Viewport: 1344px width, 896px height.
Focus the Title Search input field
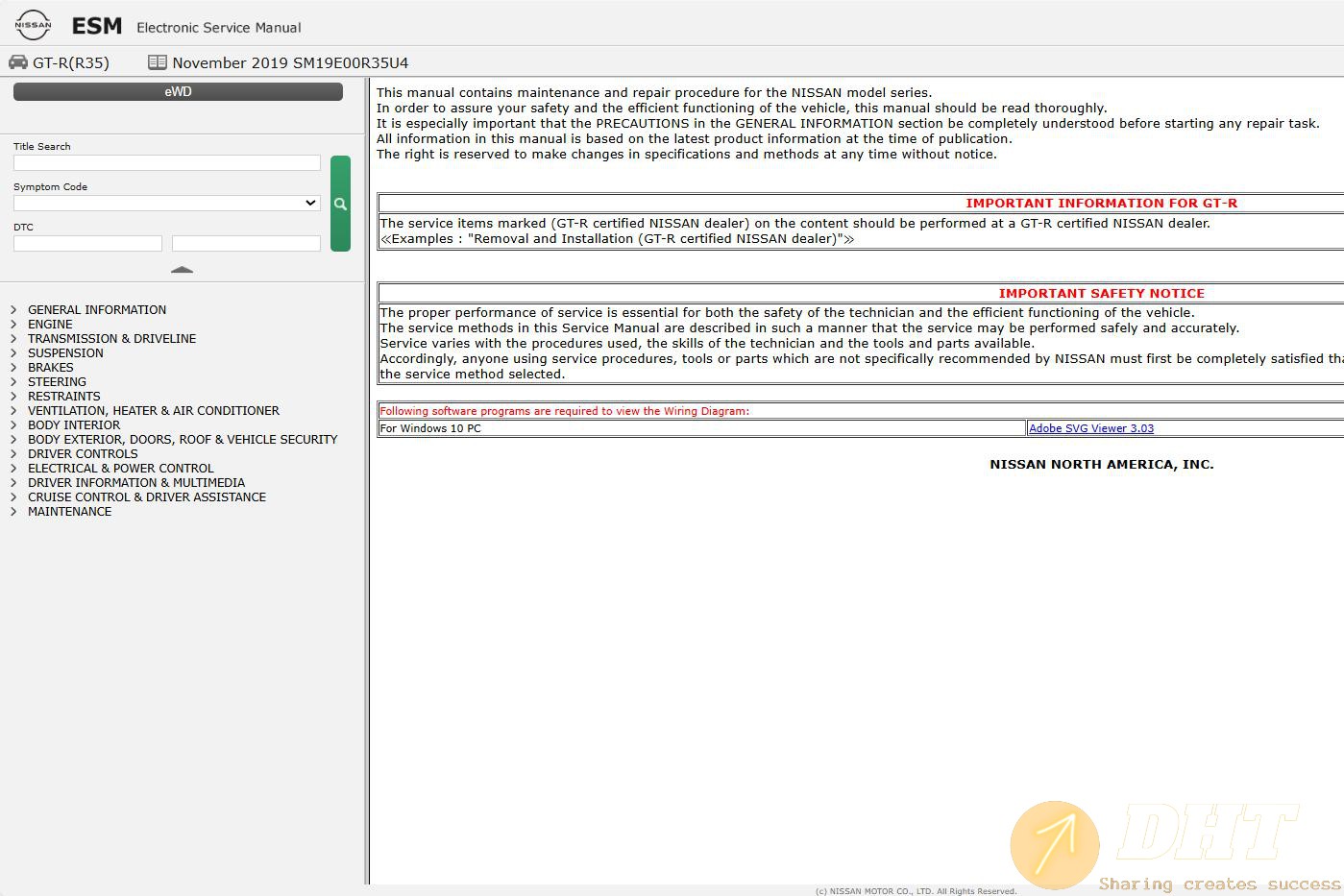click(167, 163)
